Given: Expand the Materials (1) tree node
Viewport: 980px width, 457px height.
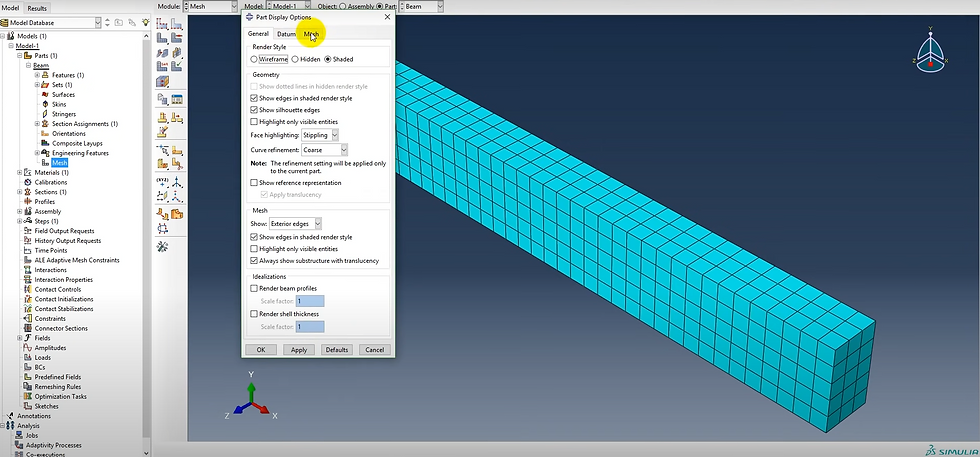Looking at the screenshot, I should coord(20,173).
